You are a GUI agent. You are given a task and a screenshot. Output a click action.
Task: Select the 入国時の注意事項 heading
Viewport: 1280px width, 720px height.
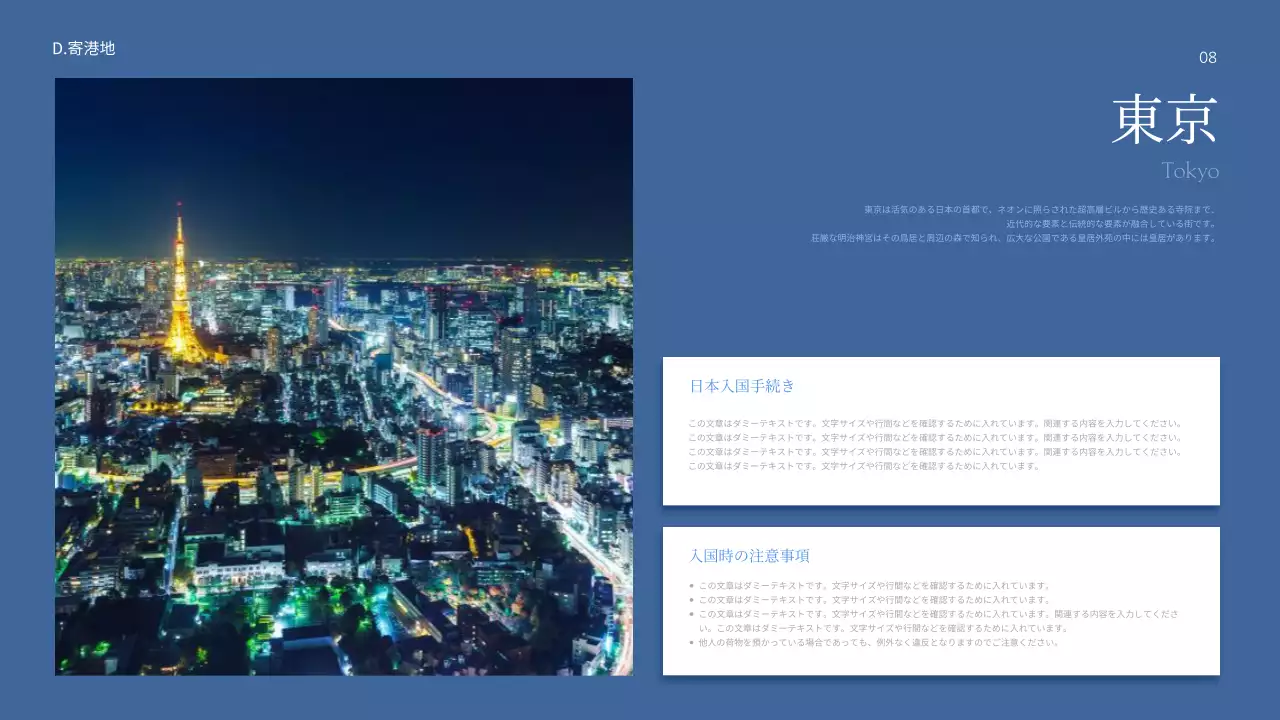click(749, 556)
